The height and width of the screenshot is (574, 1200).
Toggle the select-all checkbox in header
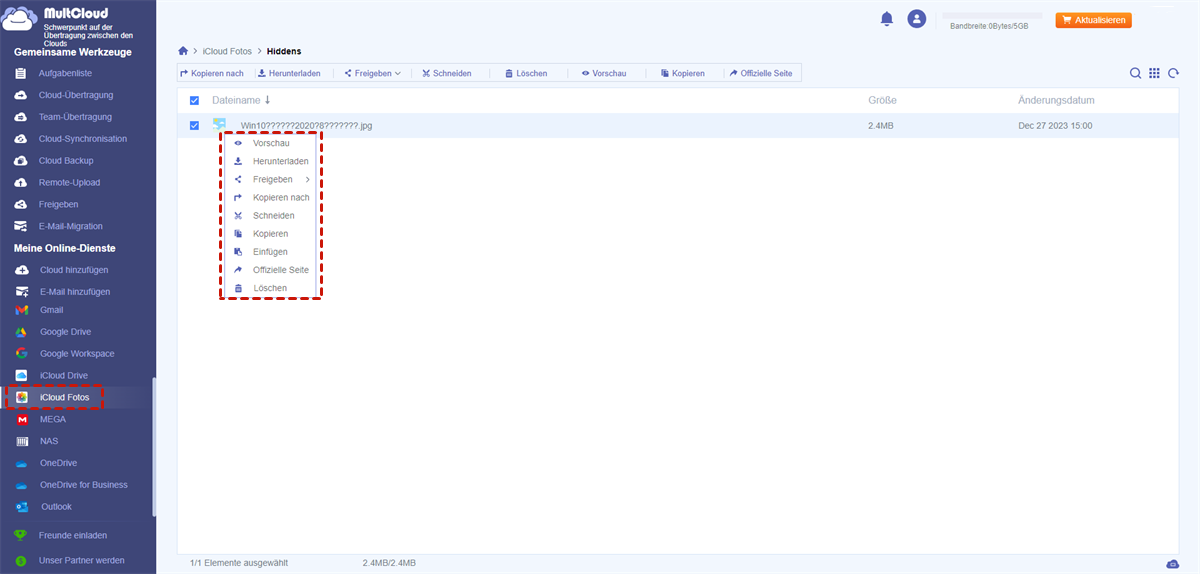click(194, 101)
